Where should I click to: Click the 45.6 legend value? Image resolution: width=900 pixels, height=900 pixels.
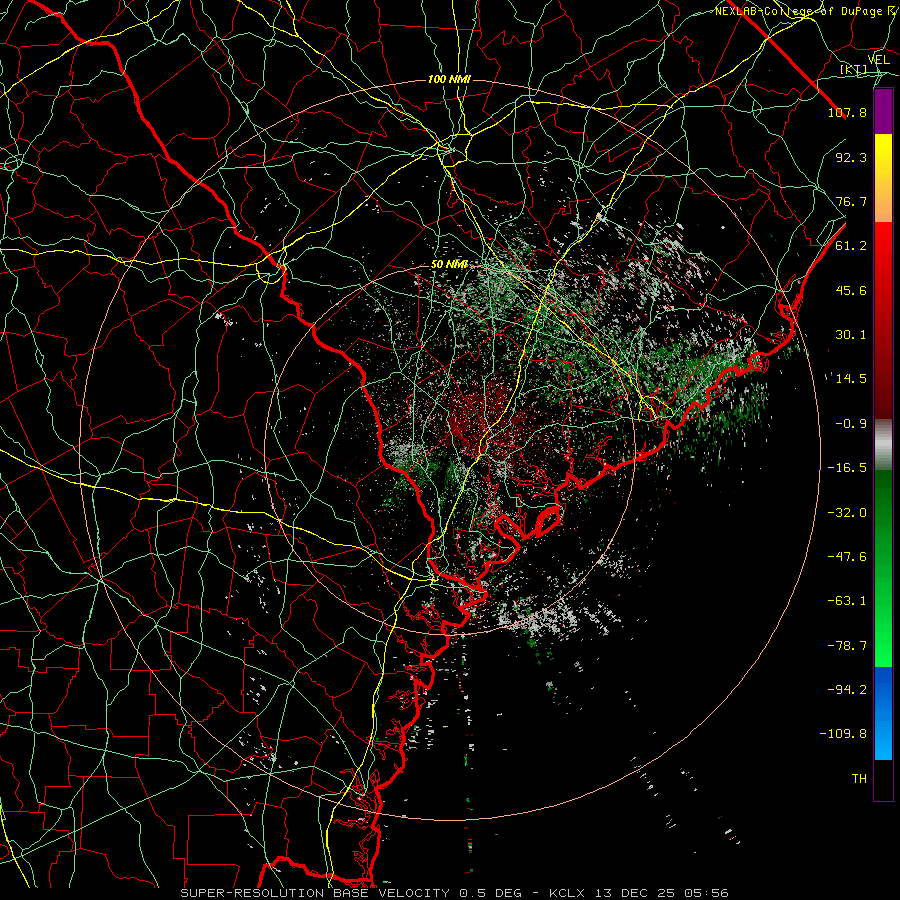(851, 290)
